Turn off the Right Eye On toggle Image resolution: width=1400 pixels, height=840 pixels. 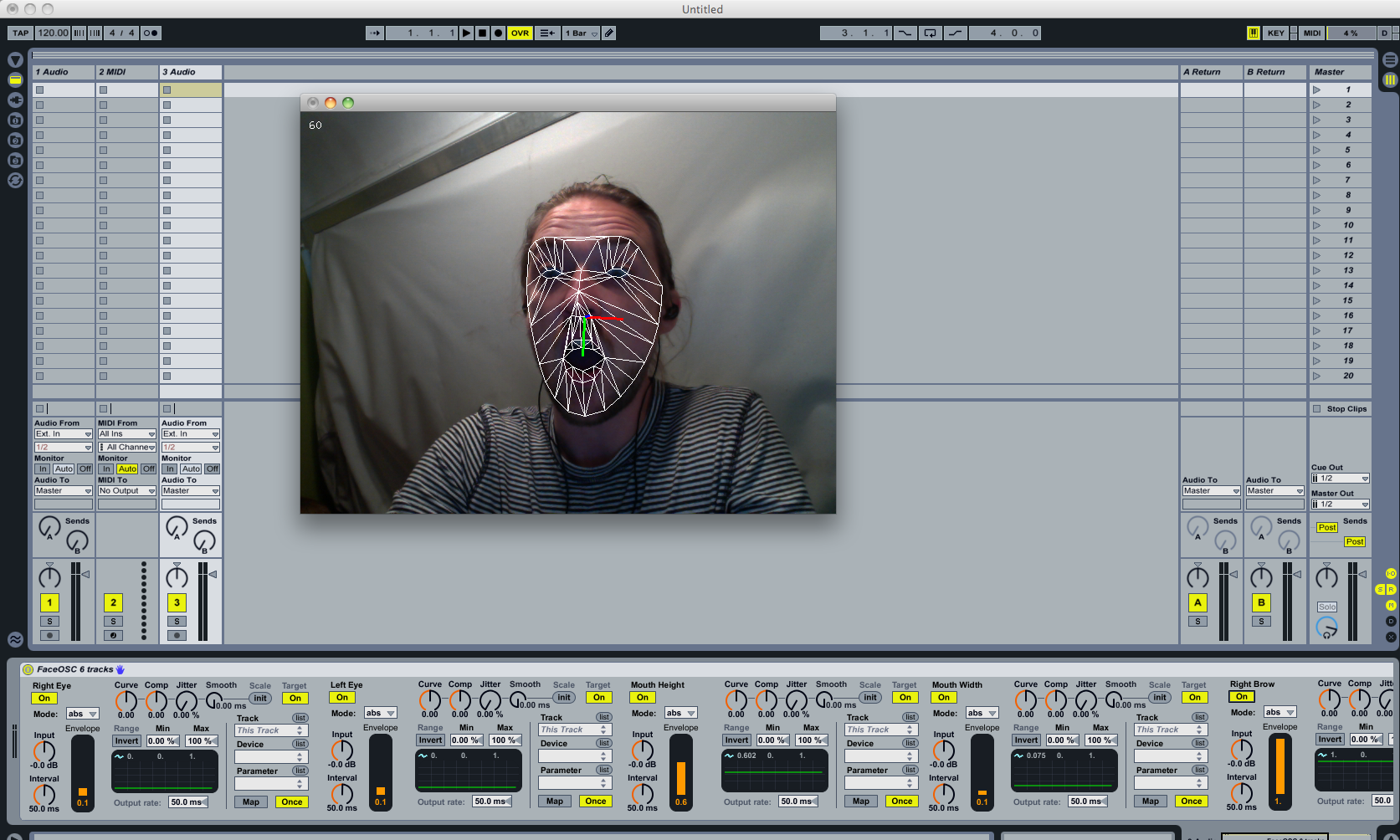point(44,699)
